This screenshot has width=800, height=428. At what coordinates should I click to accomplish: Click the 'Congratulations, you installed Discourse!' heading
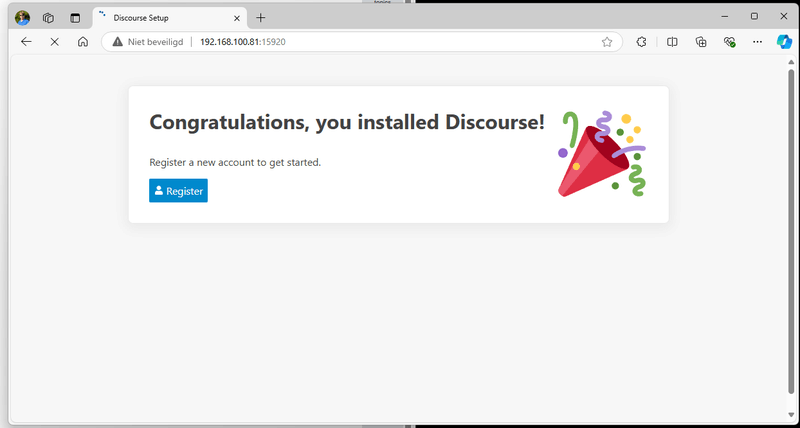347,122
